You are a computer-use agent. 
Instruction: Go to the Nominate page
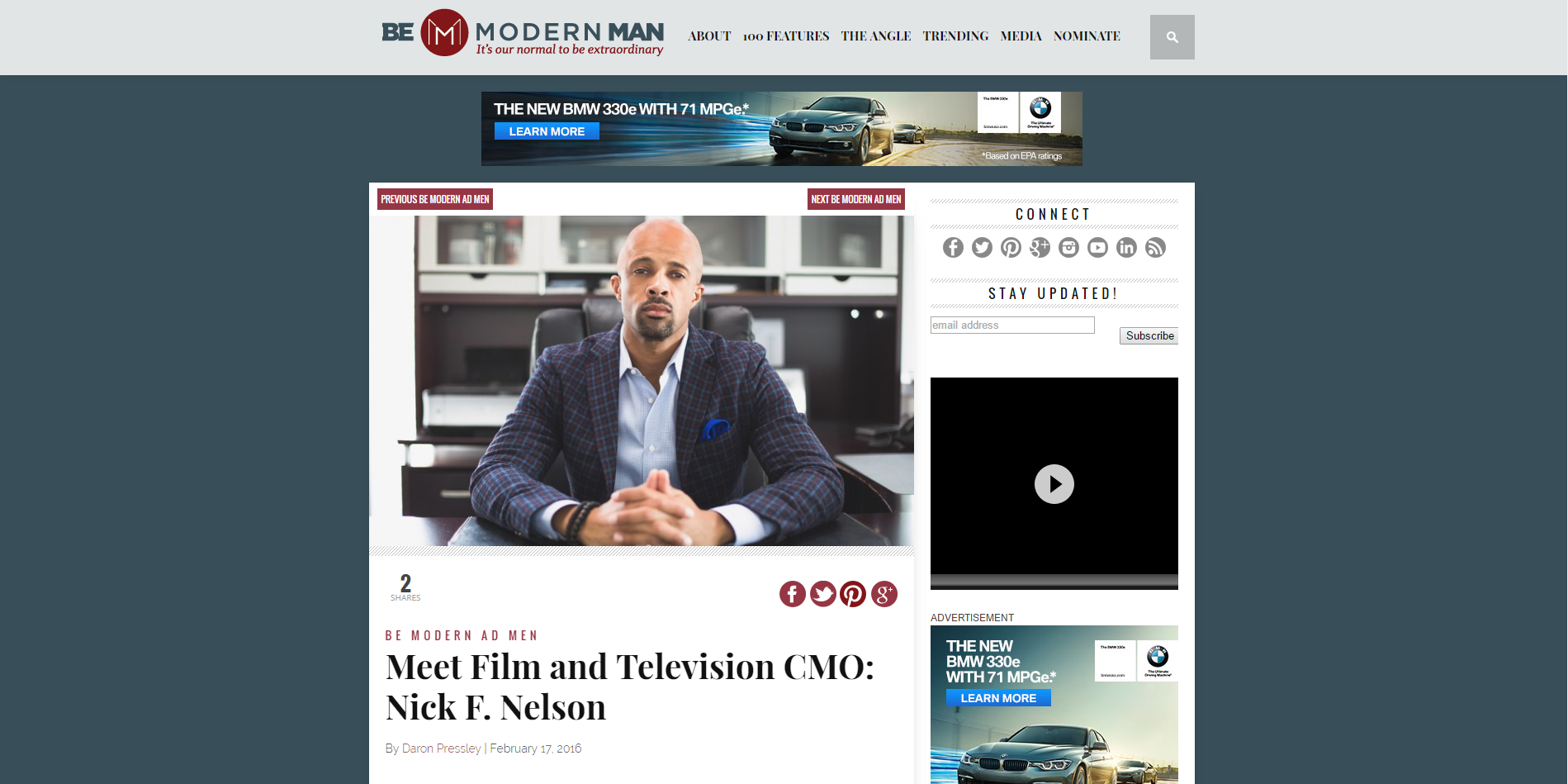[1087, 36]
